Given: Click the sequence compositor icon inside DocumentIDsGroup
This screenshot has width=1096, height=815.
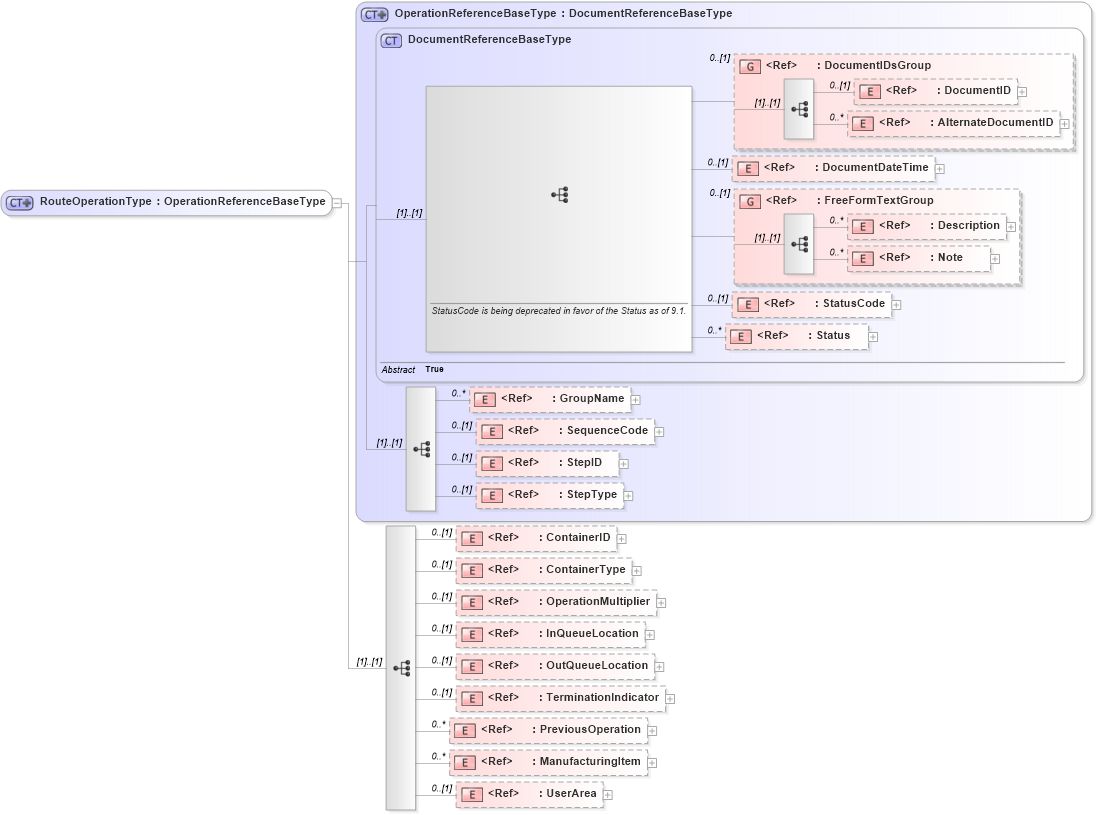Looking at the screenshot, I should click(x=800, y=108).
